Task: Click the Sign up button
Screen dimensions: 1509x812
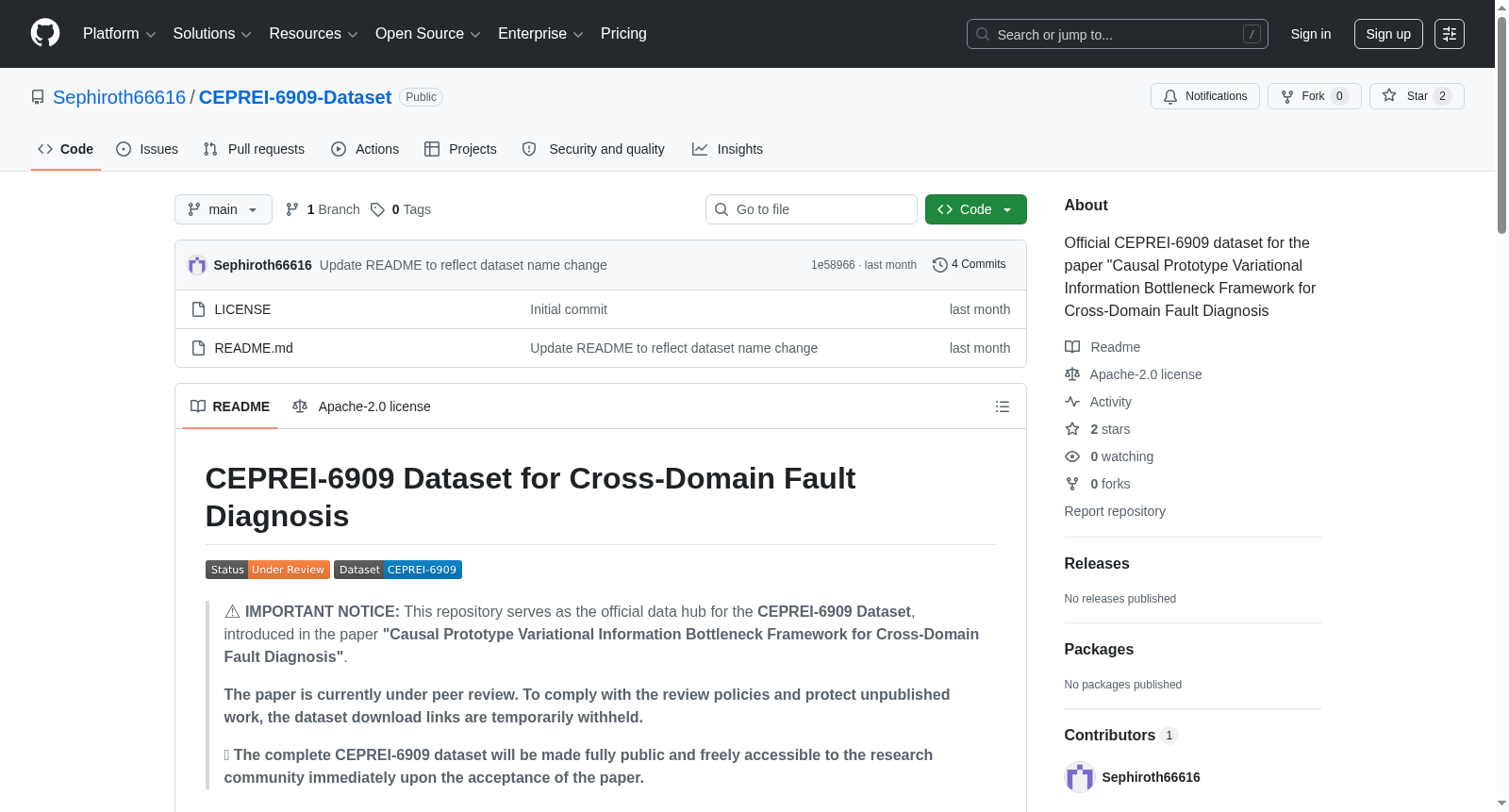Action: (1388, 34)
